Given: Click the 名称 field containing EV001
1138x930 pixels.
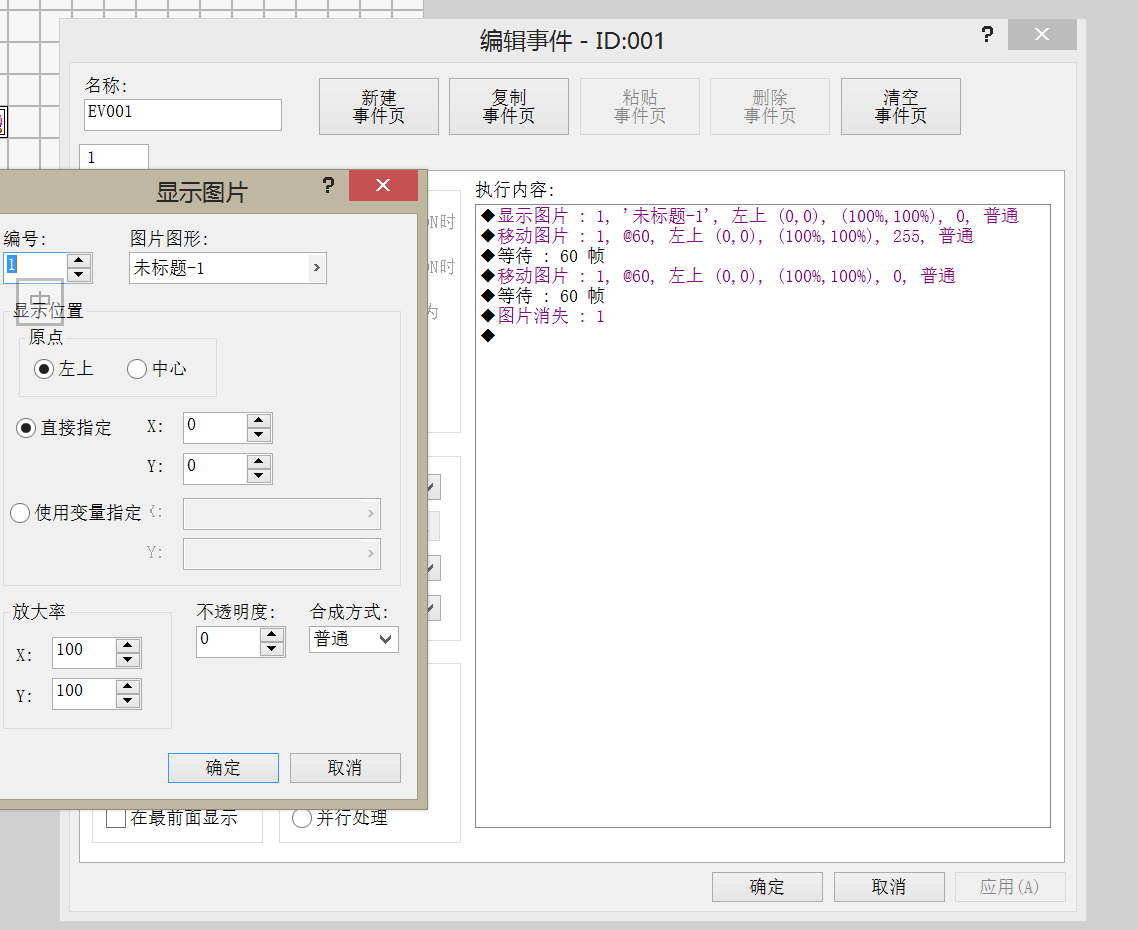Looking at the screenshot, I should tap(183, 115).
